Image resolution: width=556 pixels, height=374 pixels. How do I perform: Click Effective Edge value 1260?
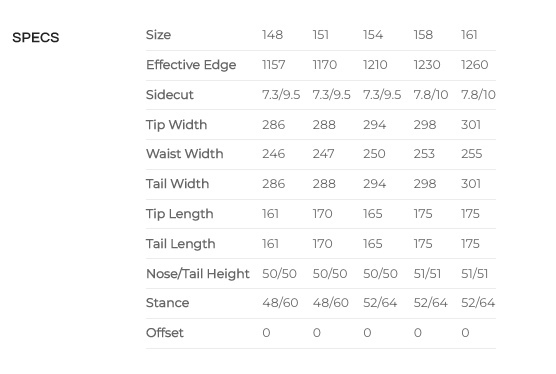[474, 65]
